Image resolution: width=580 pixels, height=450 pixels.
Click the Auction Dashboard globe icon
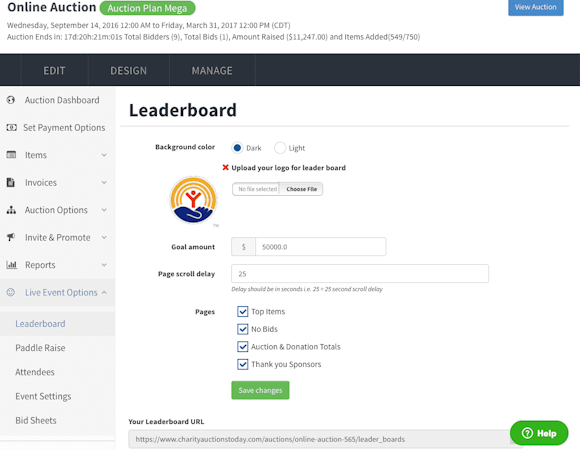(11, 100)
